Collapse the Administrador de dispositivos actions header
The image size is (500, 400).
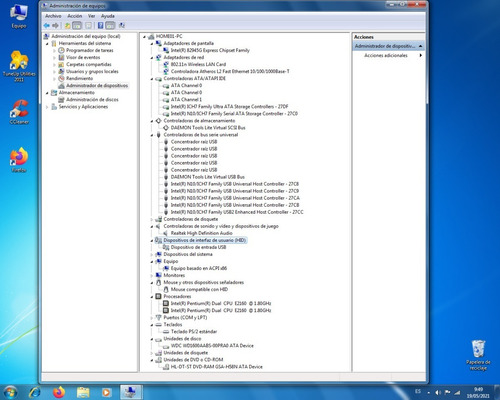(x=420, y=46)
